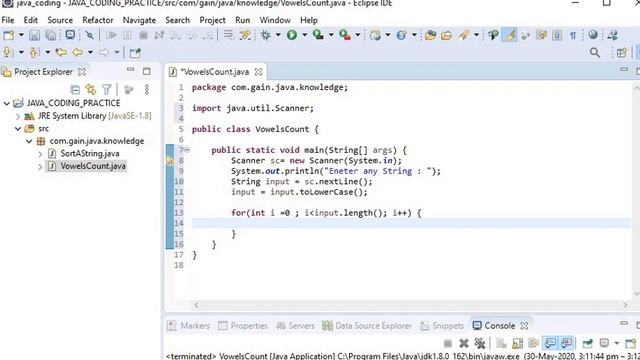Open the Edit menu
Image resolution: width=640 pixels, height=360 pixels.
[31, 20]
